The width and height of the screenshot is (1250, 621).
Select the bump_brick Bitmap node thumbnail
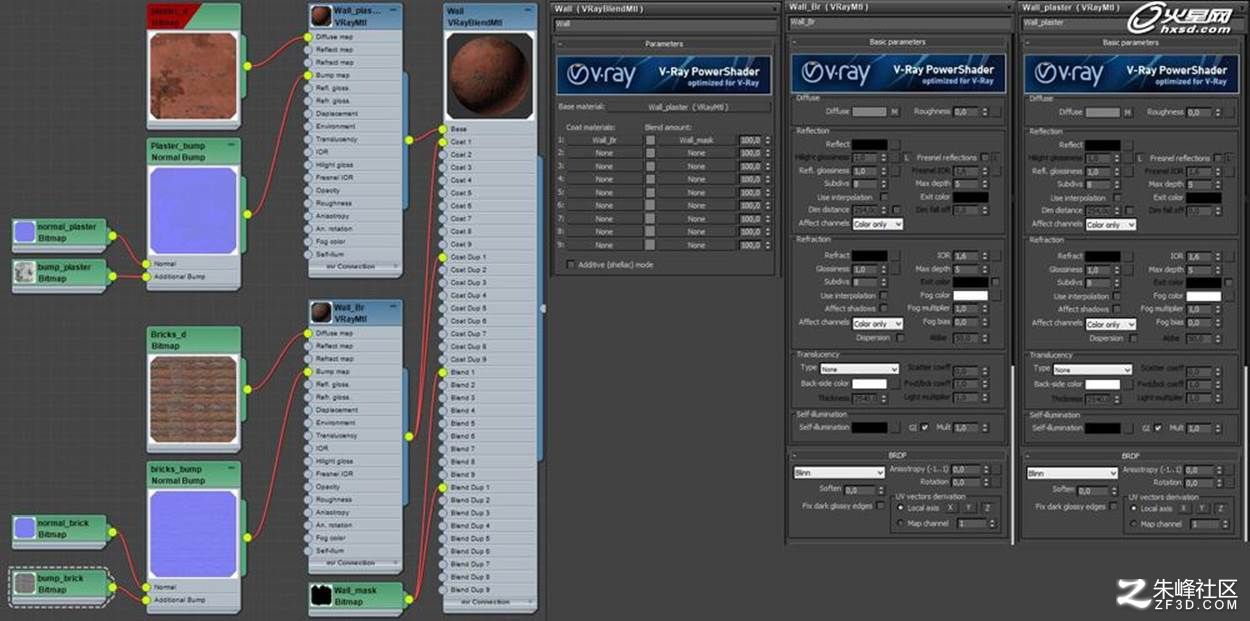pyautogui.click(x=25, y=584)
